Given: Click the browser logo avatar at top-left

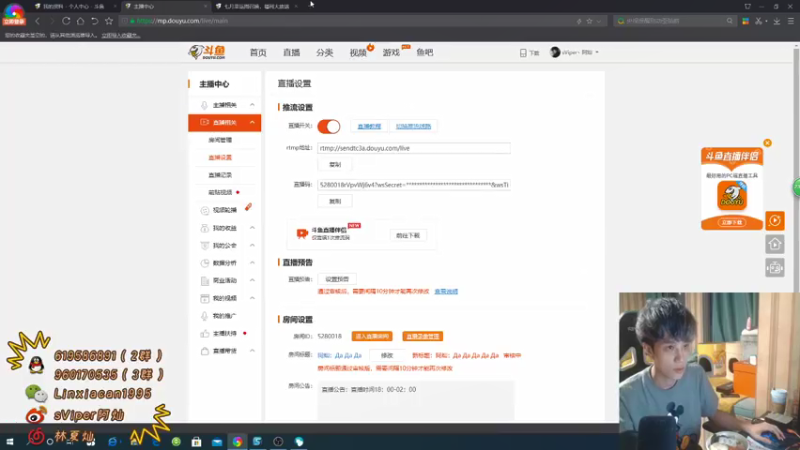Looking at the screenshot, I should pyautogui.click(x=14, y=14).
